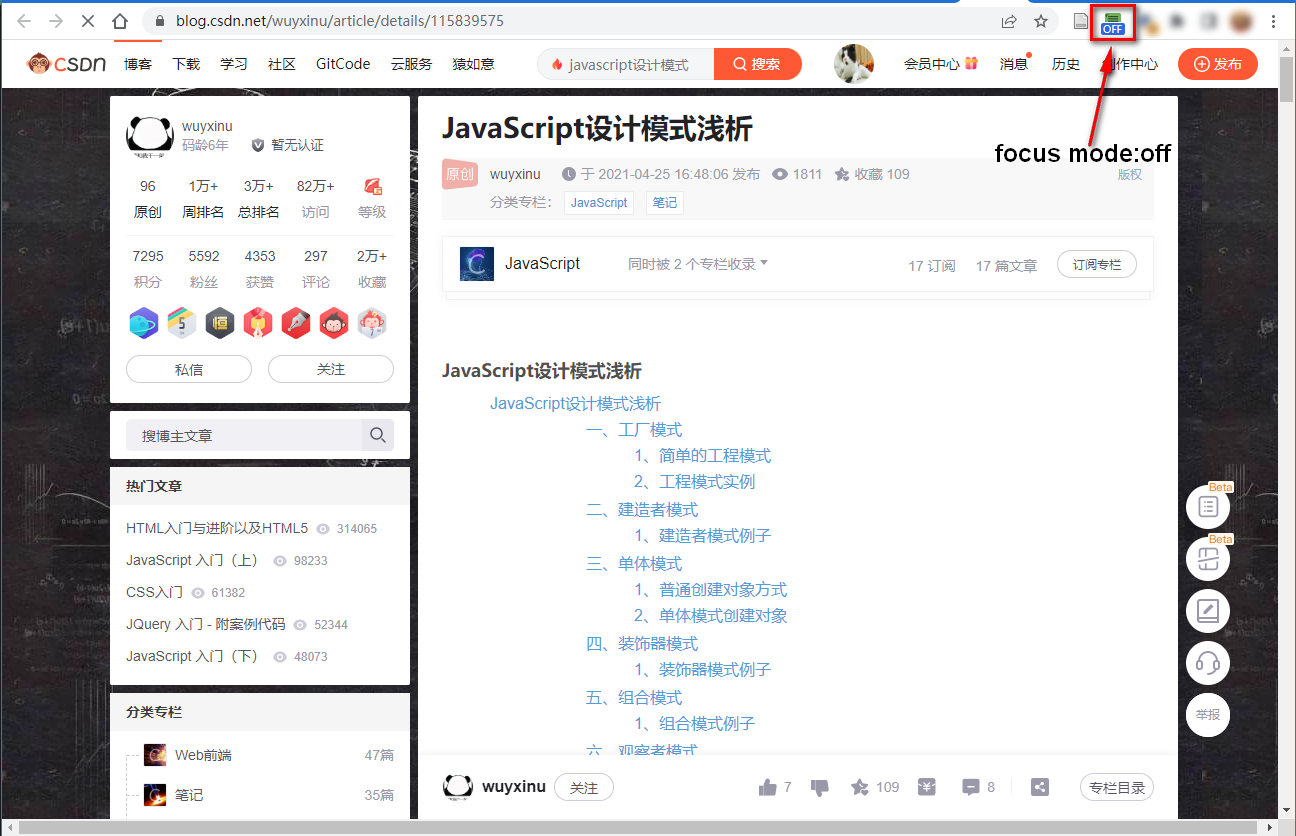Jump to 三、单体模式 section
Screen dimensions: 1296x836
click(634, 564)
